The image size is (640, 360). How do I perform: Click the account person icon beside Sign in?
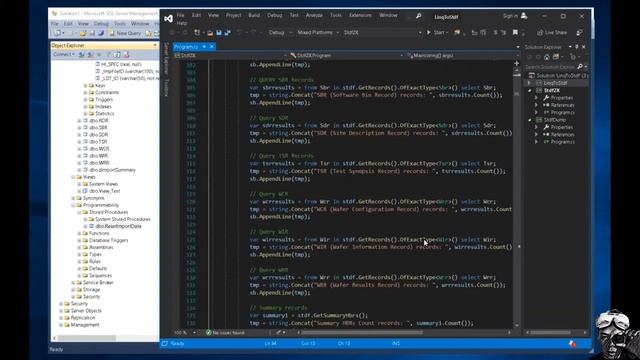(524, 16)
